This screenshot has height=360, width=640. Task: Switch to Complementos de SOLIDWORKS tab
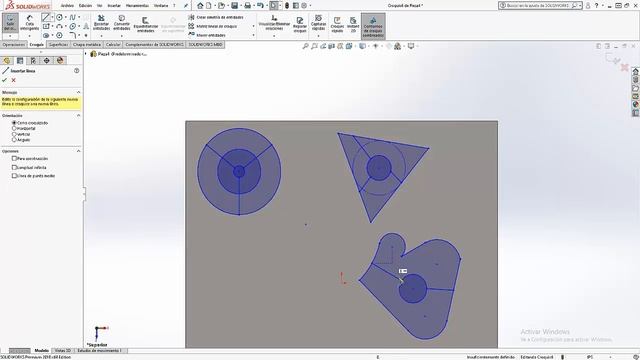tap(154, 44)
